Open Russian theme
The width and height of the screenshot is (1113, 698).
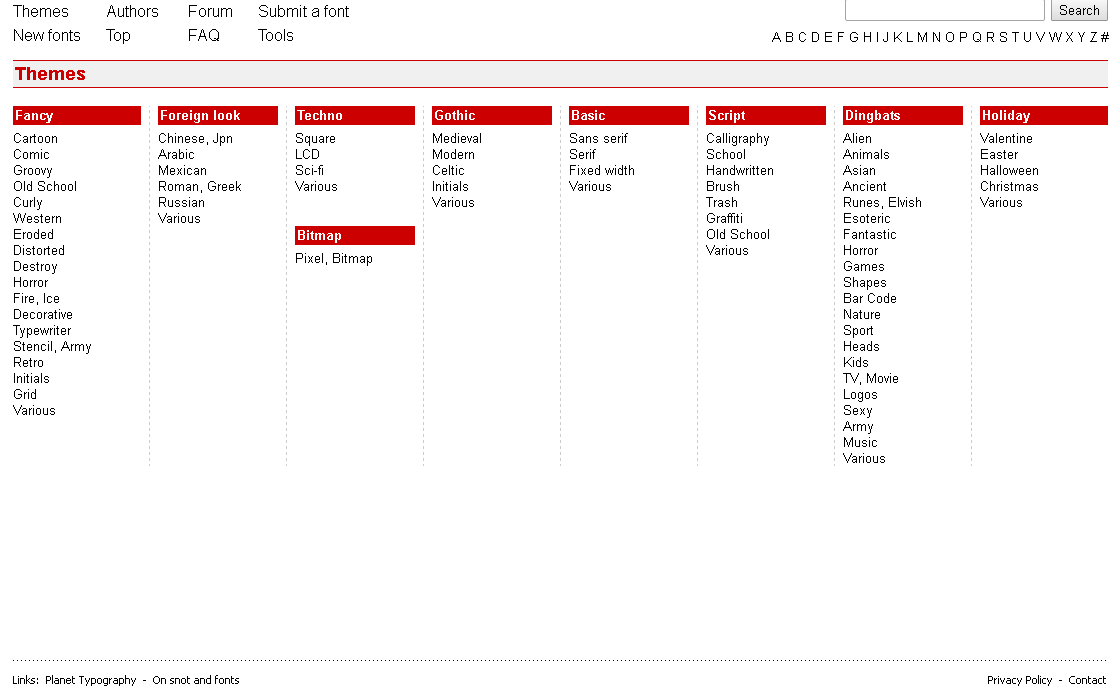[181, 203]
